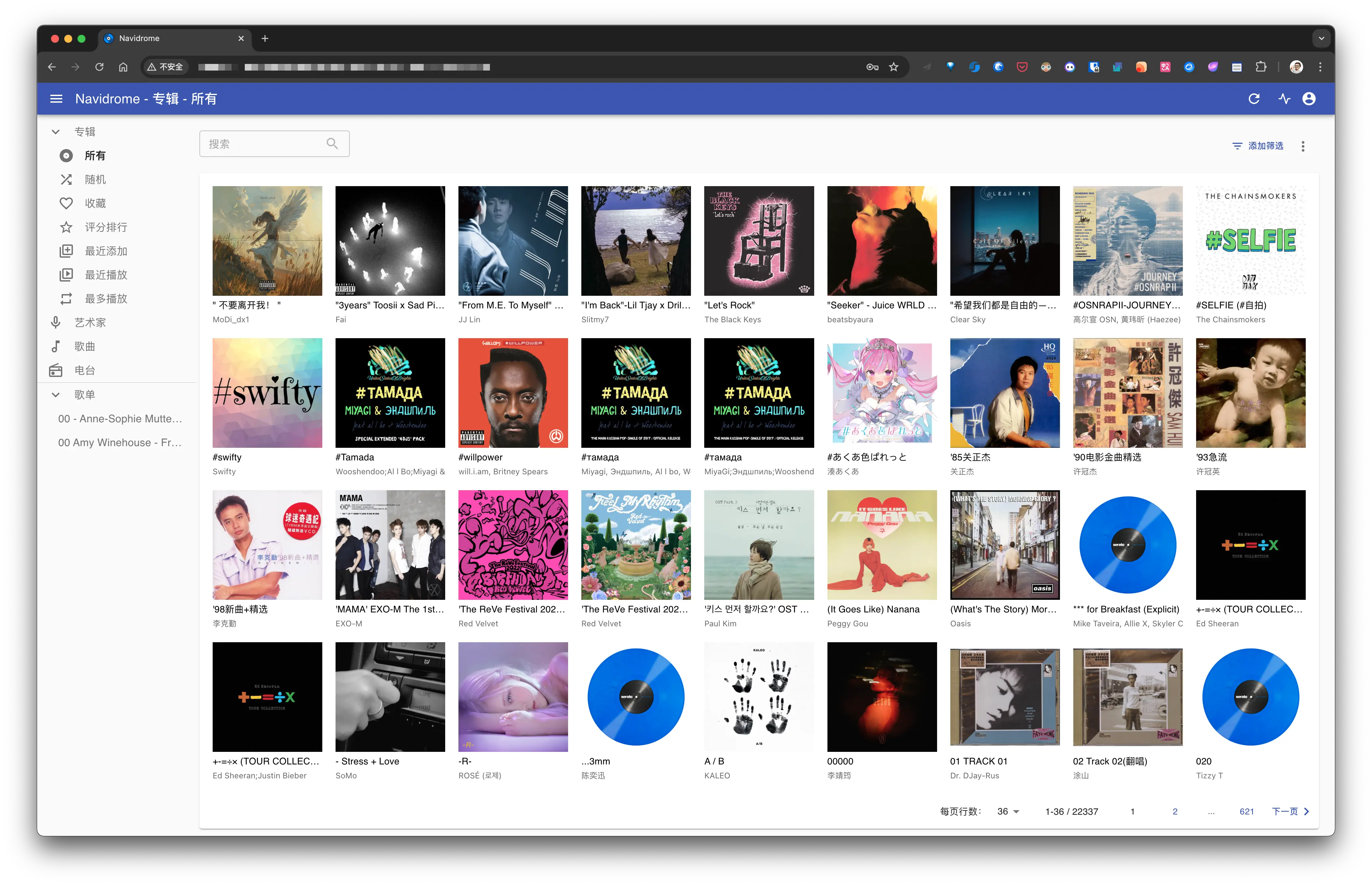
Task: Open Top Rated star icon in sidebar
Action: click(67, 227)
